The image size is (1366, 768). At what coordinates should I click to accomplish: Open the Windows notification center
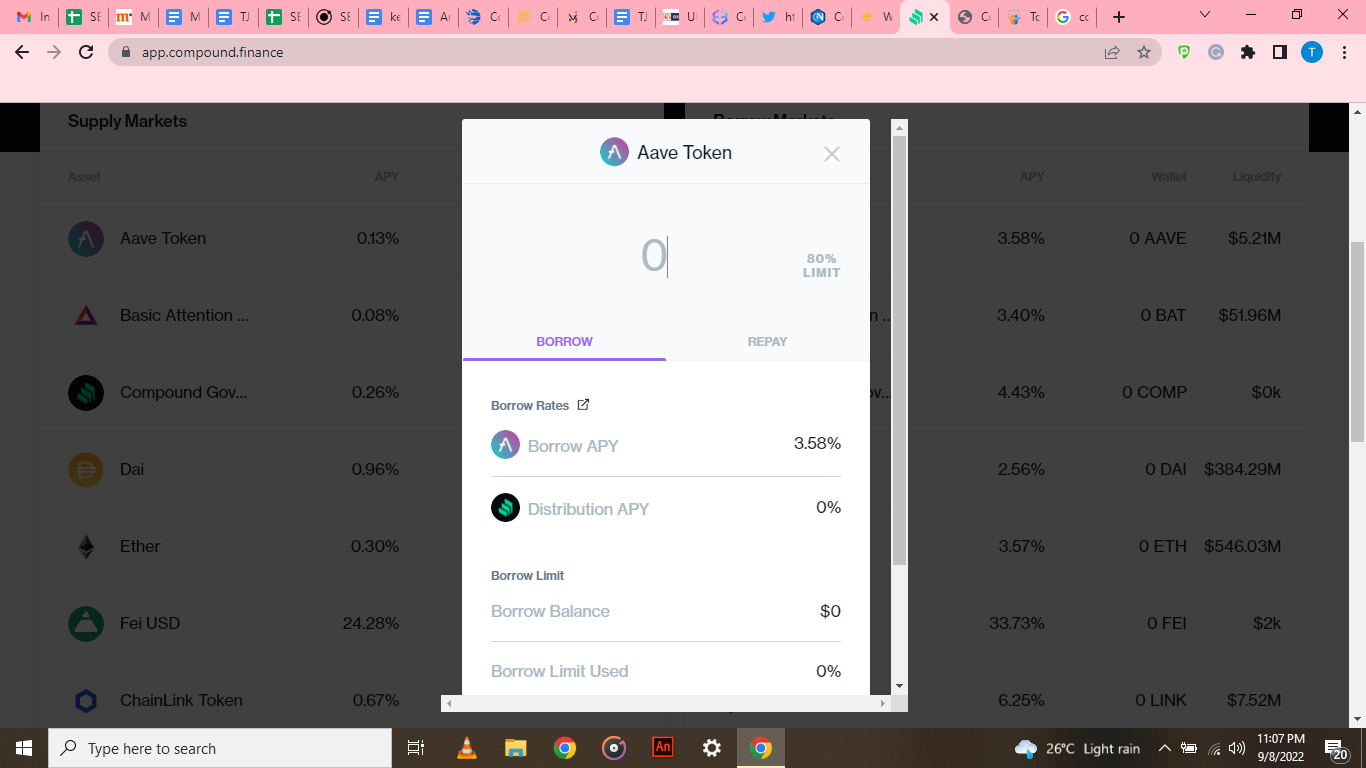point(1335,748)
